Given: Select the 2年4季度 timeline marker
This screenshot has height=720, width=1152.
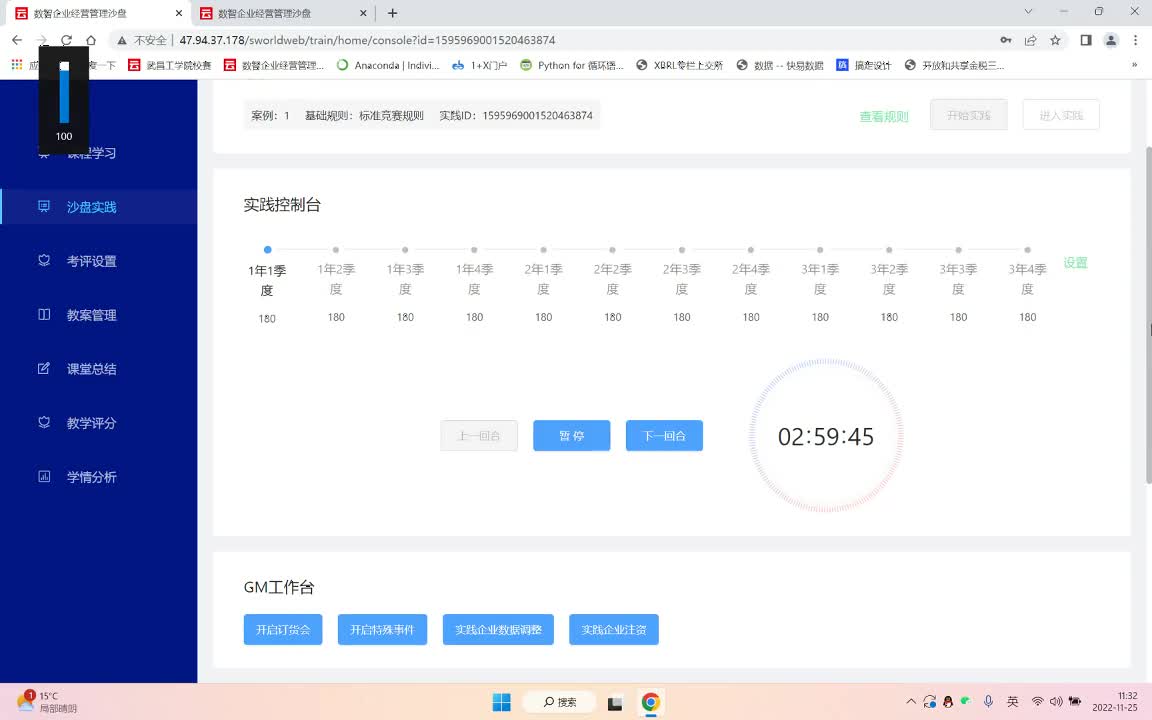Looking at the screenshot, I should [x=750, y=250].
